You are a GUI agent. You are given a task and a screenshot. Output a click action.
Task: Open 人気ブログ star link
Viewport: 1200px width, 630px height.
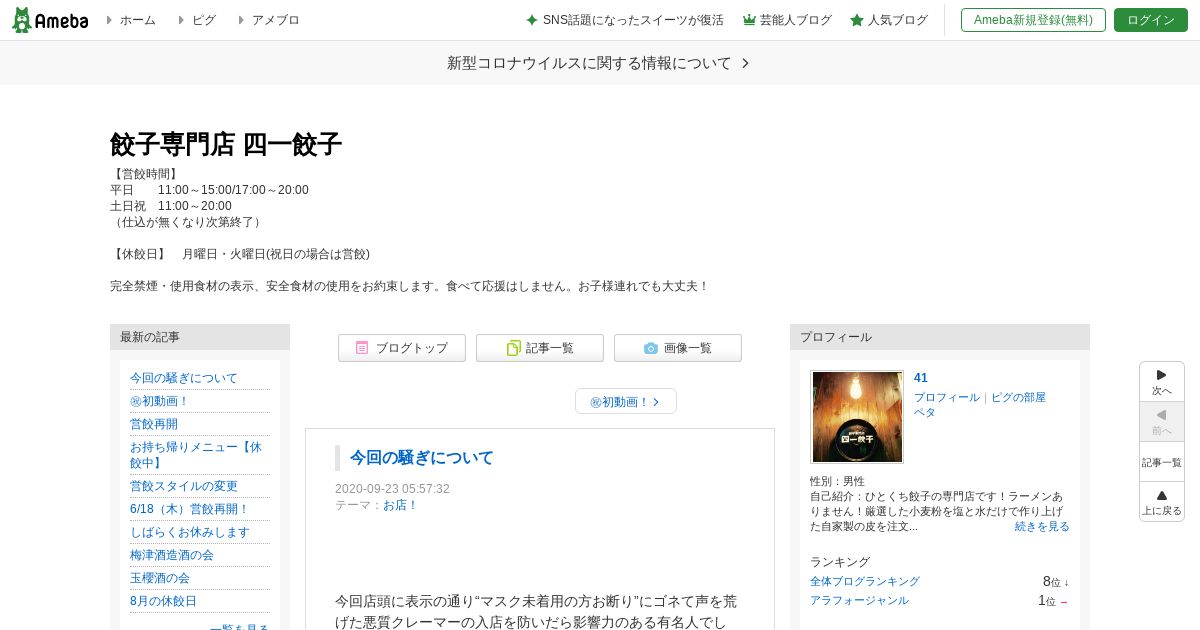(x=889, y=20)
